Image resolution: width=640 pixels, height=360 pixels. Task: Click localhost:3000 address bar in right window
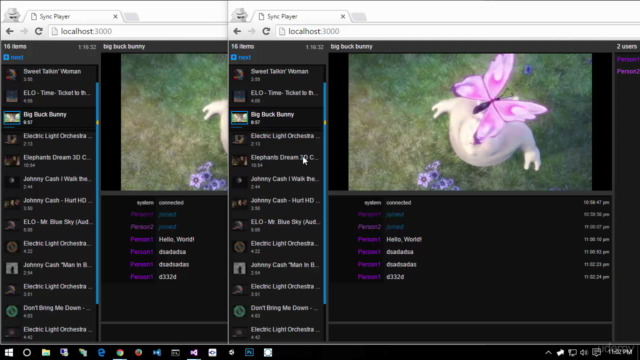(x=457, y=31)
